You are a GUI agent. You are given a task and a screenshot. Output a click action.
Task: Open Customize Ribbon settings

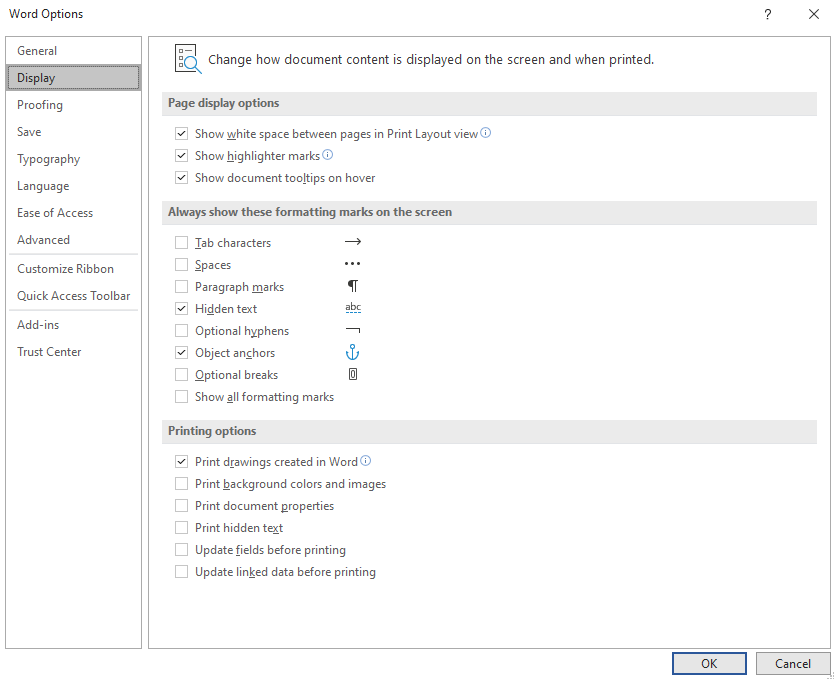point(73,269)
